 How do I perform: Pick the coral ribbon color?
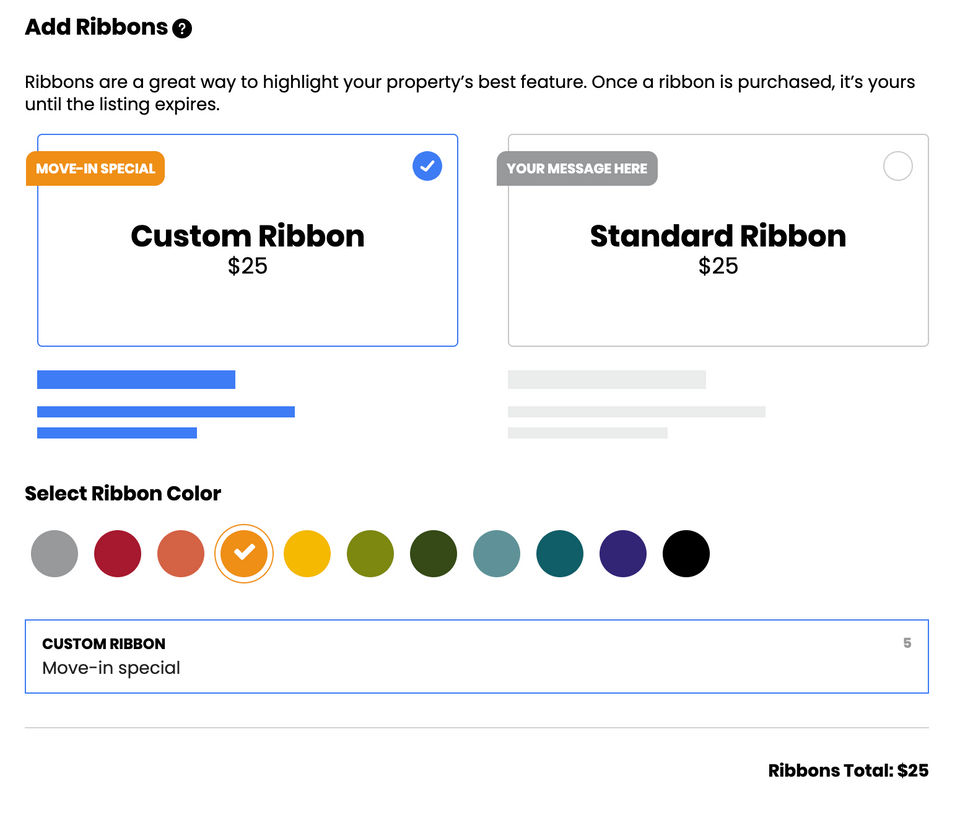pyautogui.click(x=181, y=554)
